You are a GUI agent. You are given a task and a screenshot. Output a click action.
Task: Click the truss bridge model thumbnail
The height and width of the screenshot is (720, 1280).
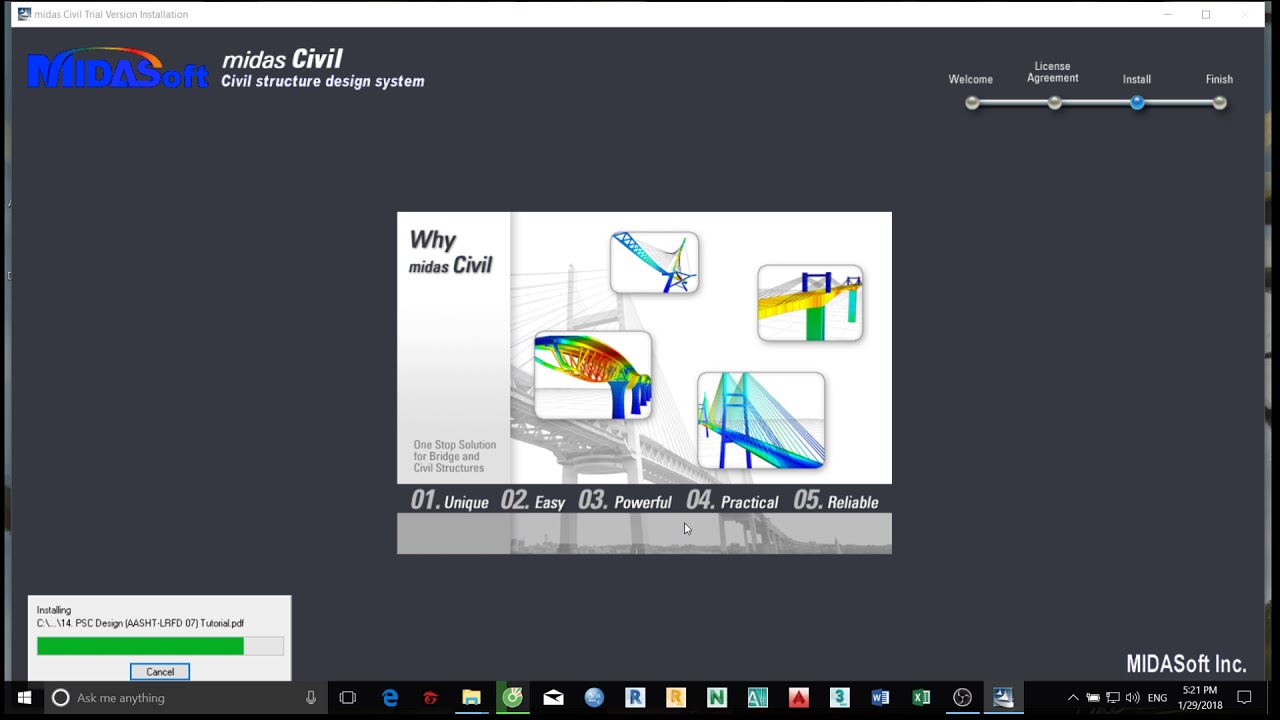654,263
